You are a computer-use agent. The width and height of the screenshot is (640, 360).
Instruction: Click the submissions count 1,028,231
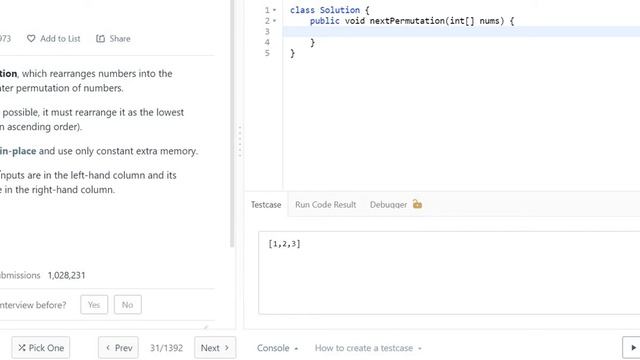pyautogui.click(x=67, y=276)
